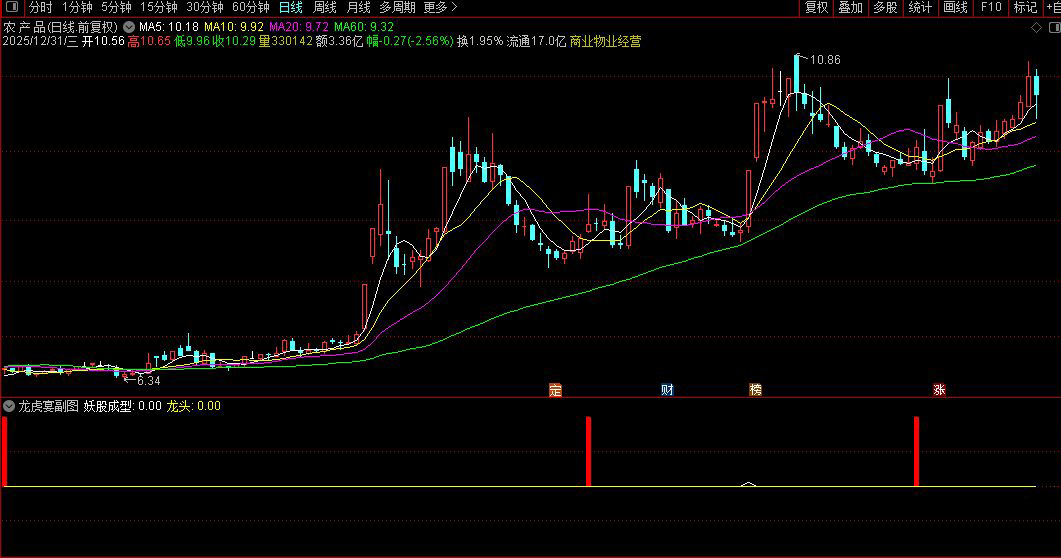Click the MA10: 9.92 value

(234, 27)
